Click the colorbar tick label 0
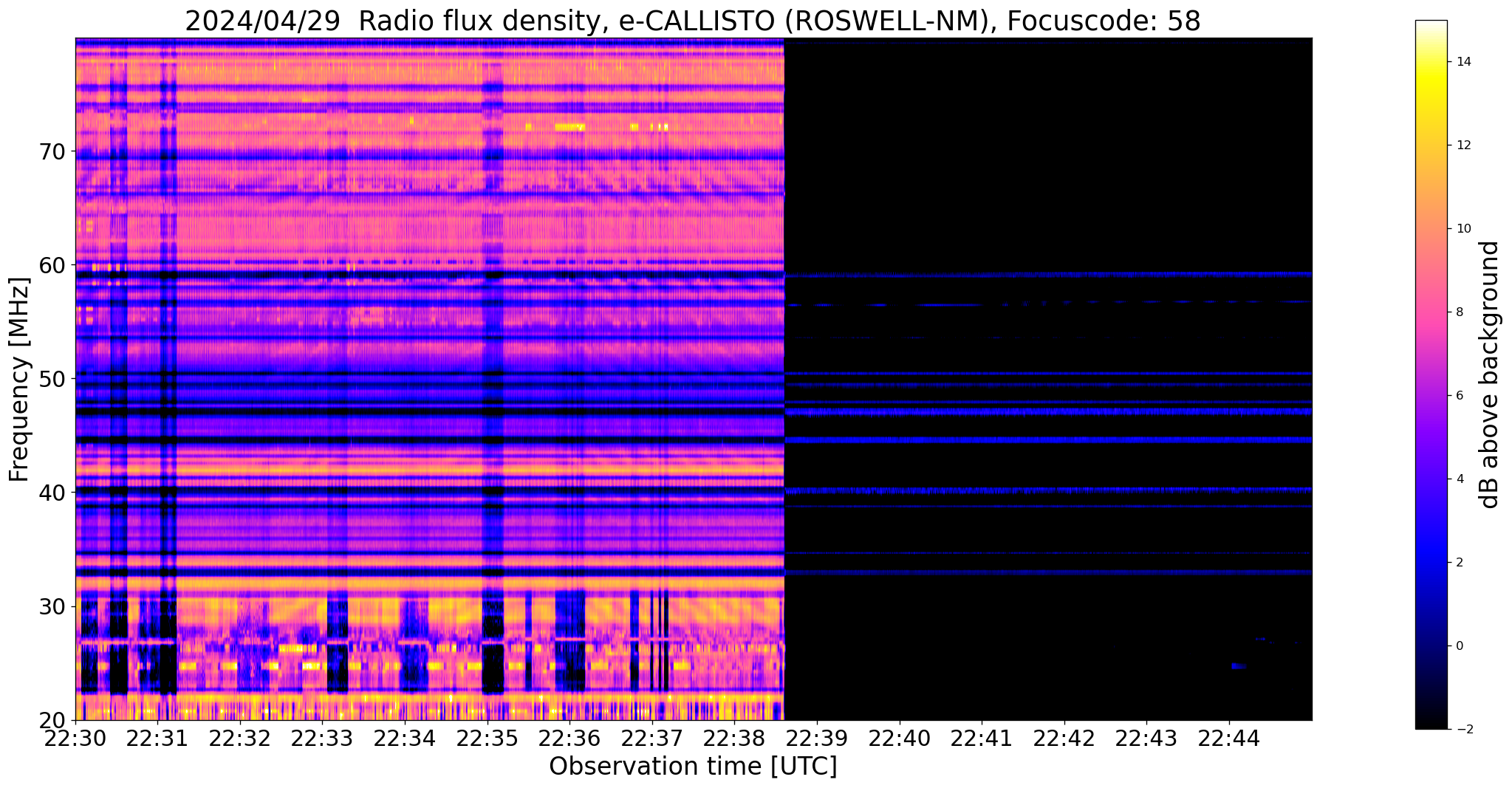Screen dimensions: 1512x788 pyautogui.click(x=1458, y=646)
